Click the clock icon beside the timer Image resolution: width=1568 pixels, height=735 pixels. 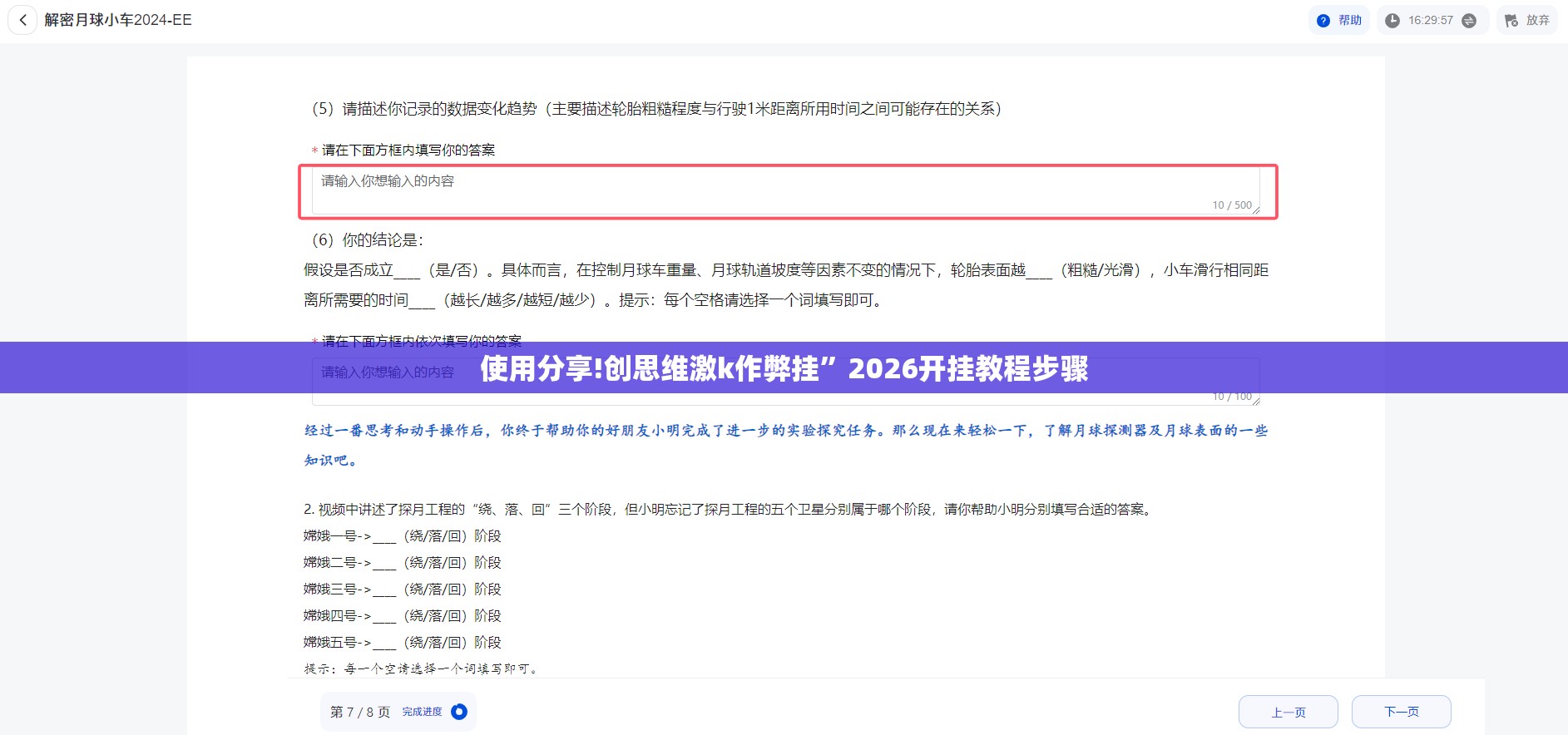tap(1392, 21)
